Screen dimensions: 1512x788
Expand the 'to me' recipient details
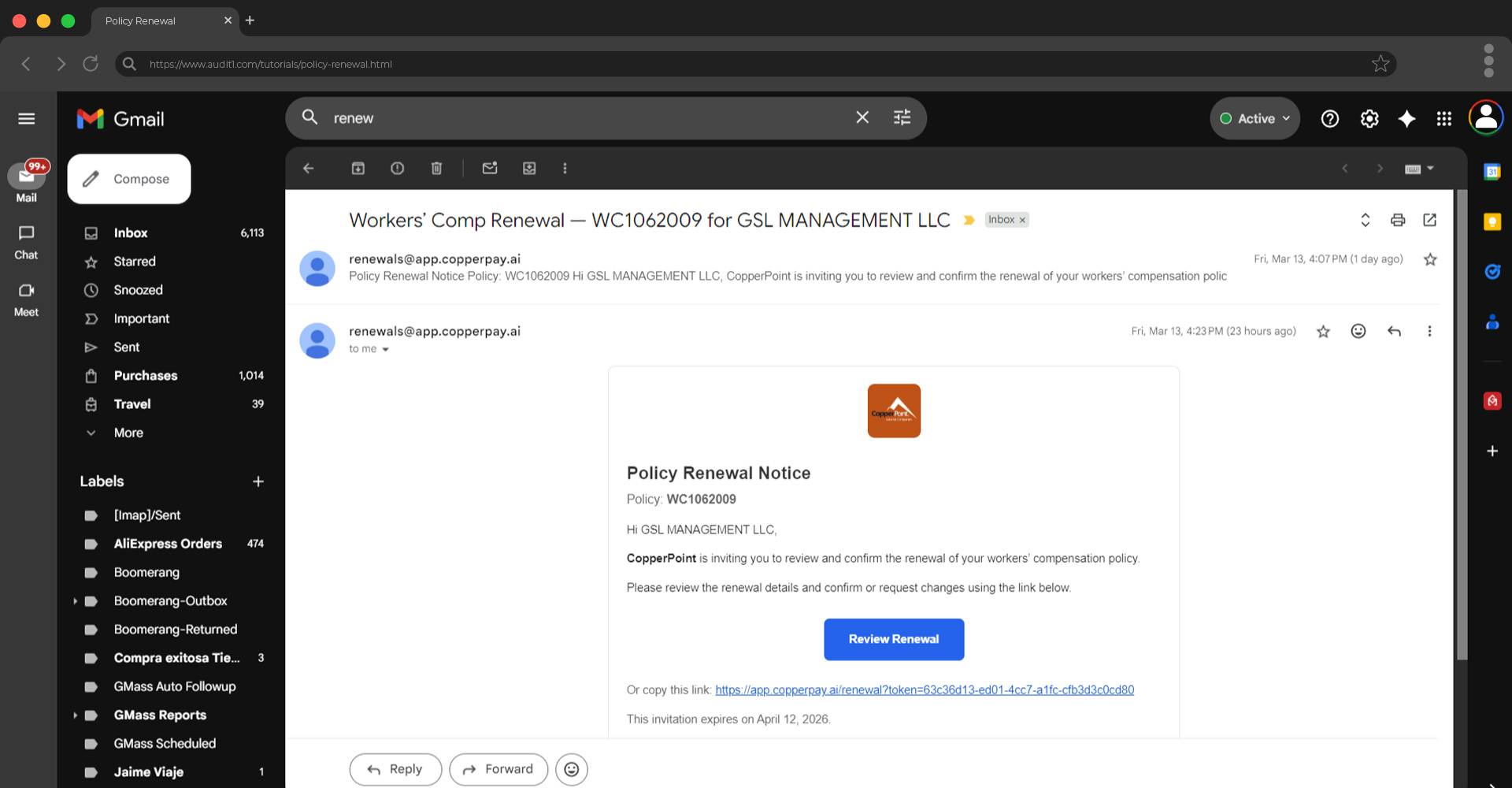point(368,349)
